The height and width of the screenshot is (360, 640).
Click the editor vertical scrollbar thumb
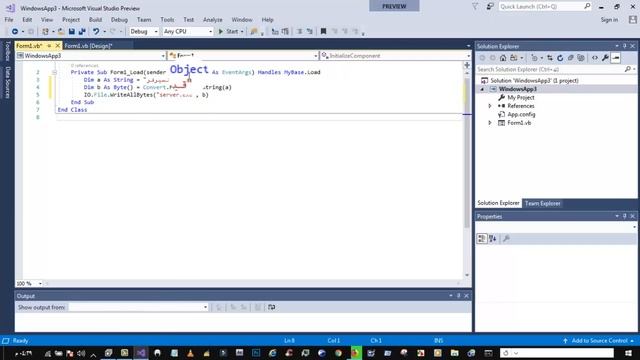[467, 153]
